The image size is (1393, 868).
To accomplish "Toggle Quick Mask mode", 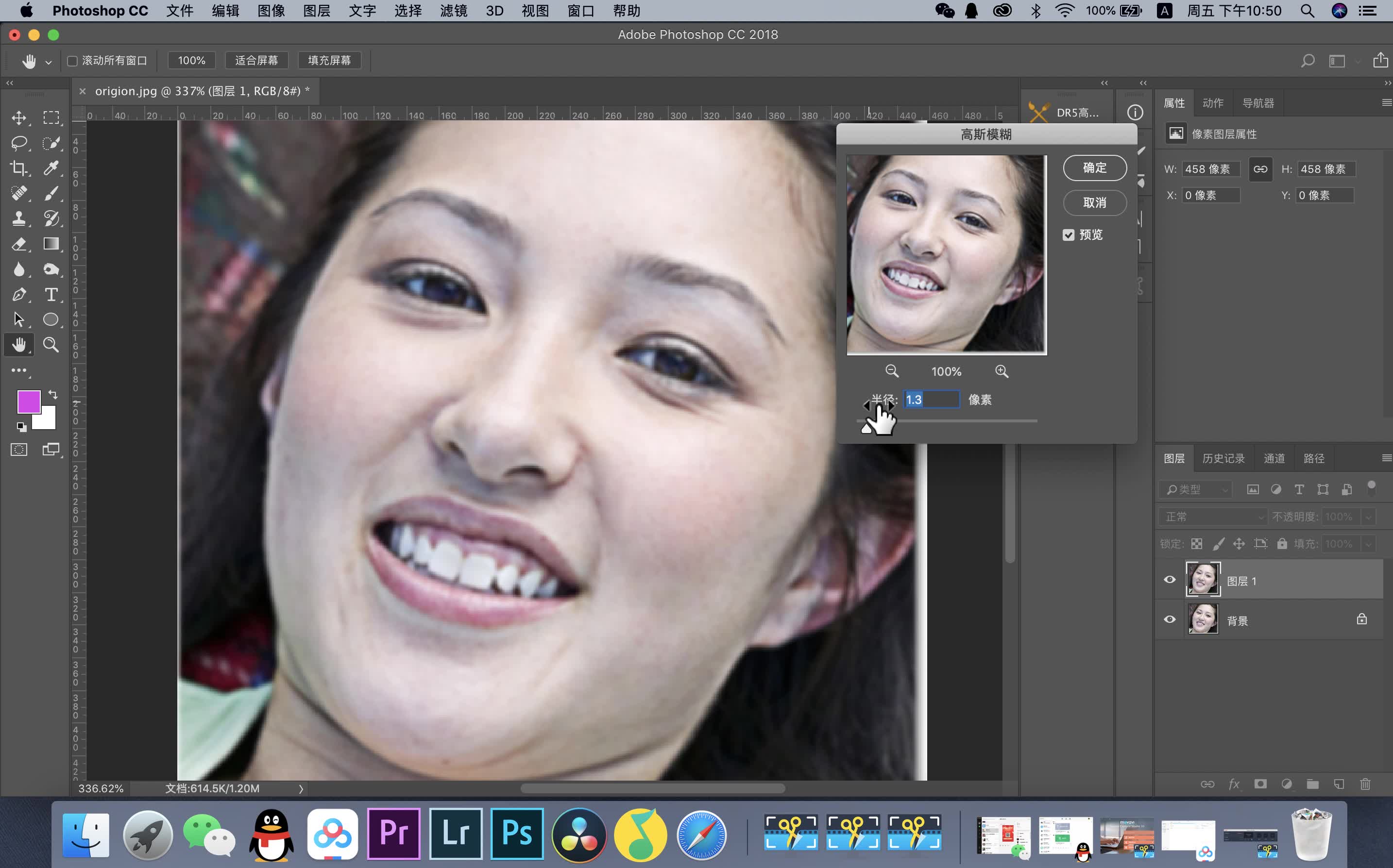I will click(19, 450).
